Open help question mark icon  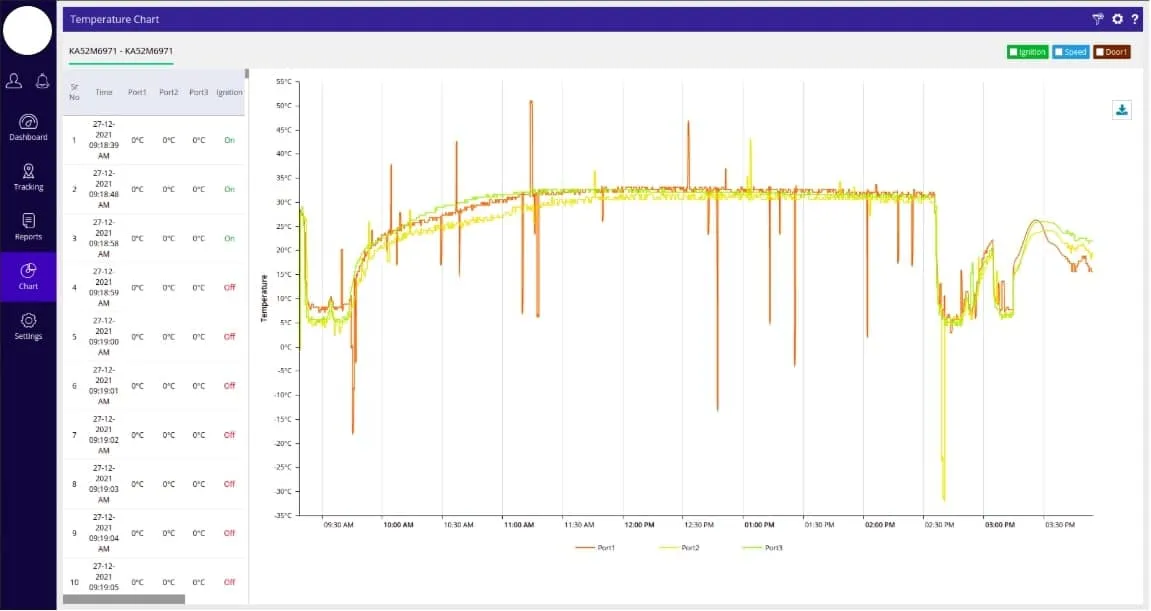coord(1135,19)
